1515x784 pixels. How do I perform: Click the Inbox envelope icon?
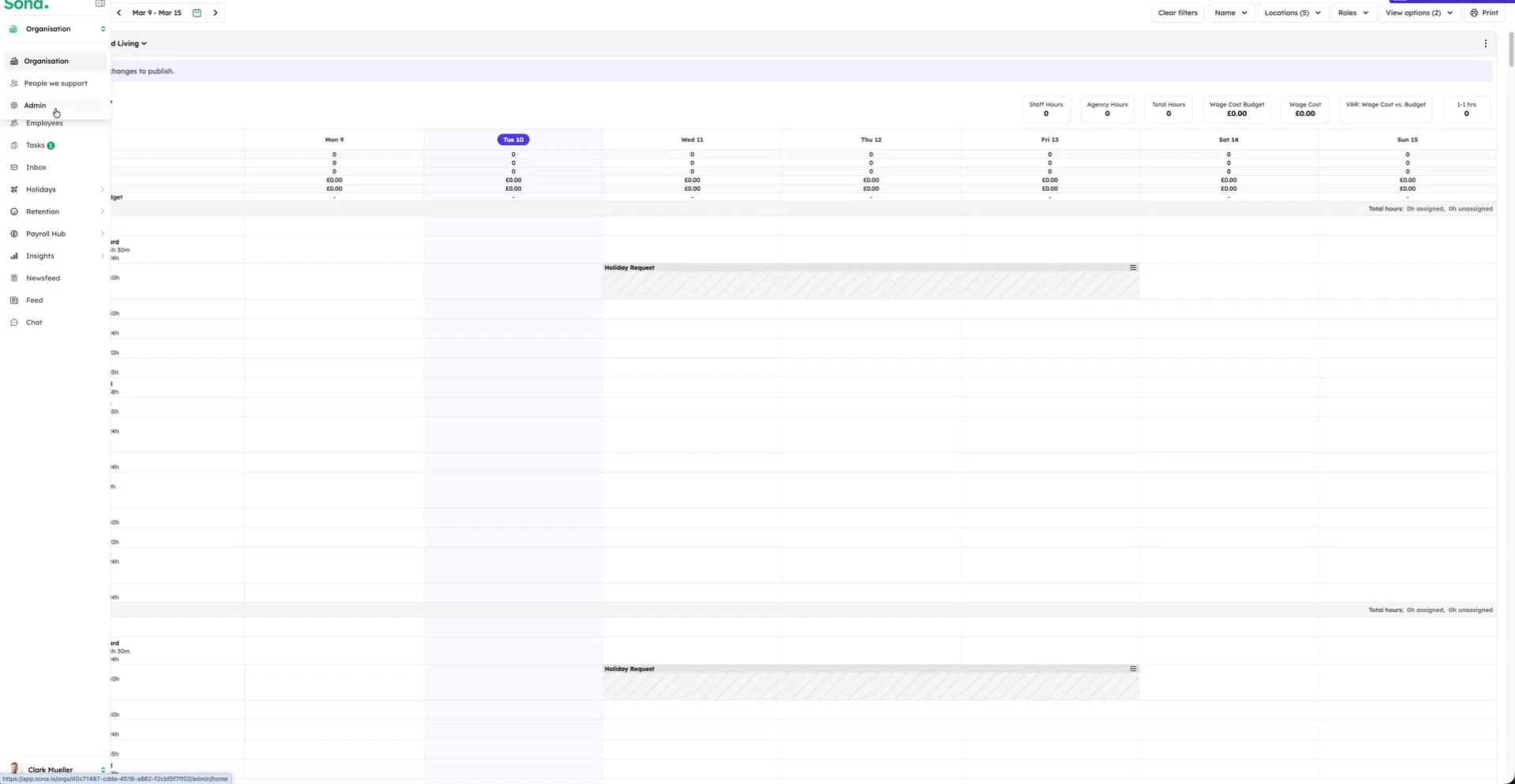click(14, 167)
